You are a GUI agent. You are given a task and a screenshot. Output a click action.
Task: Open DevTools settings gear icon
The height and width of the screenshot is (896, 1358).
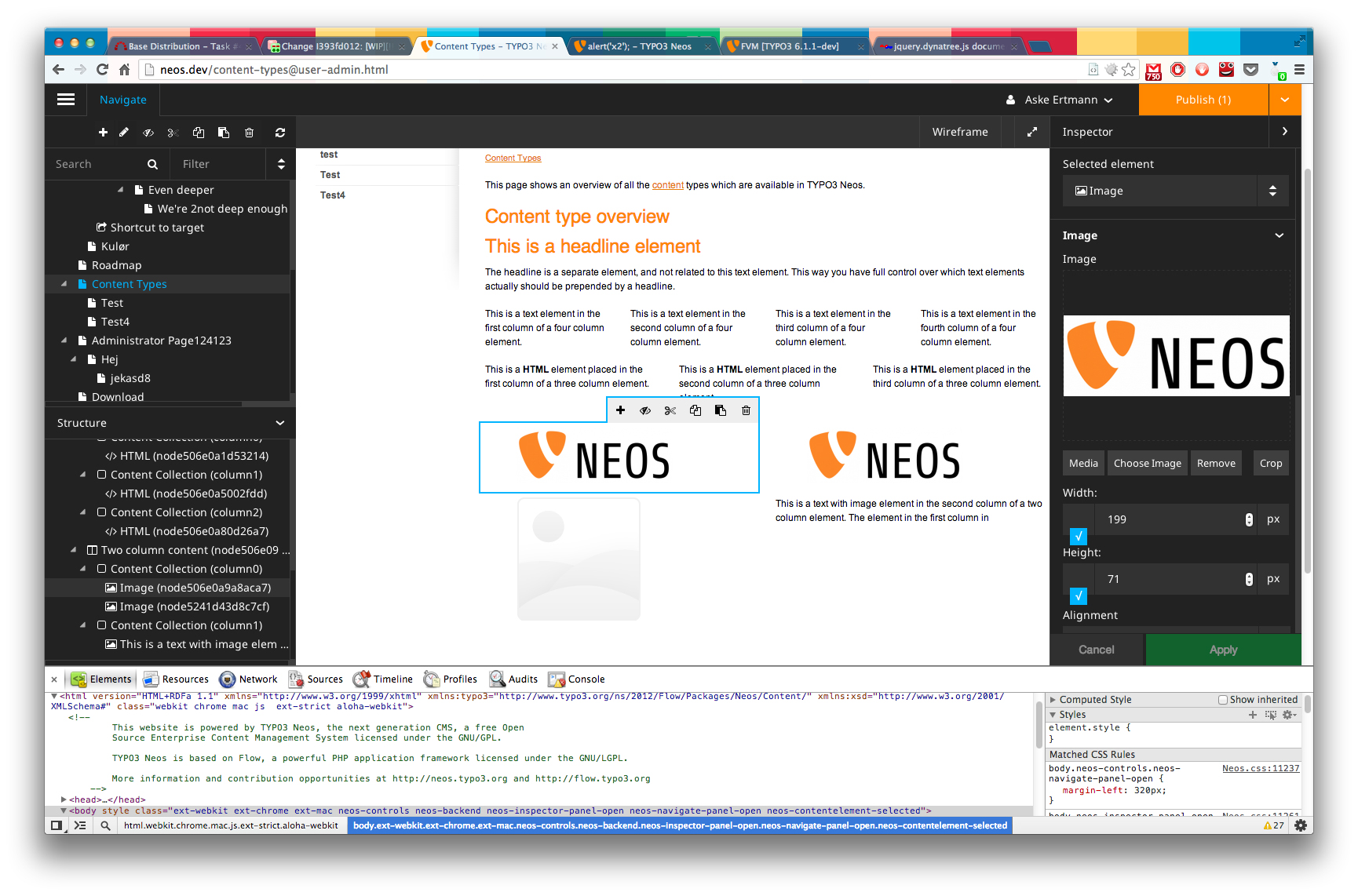[1301, 825]
